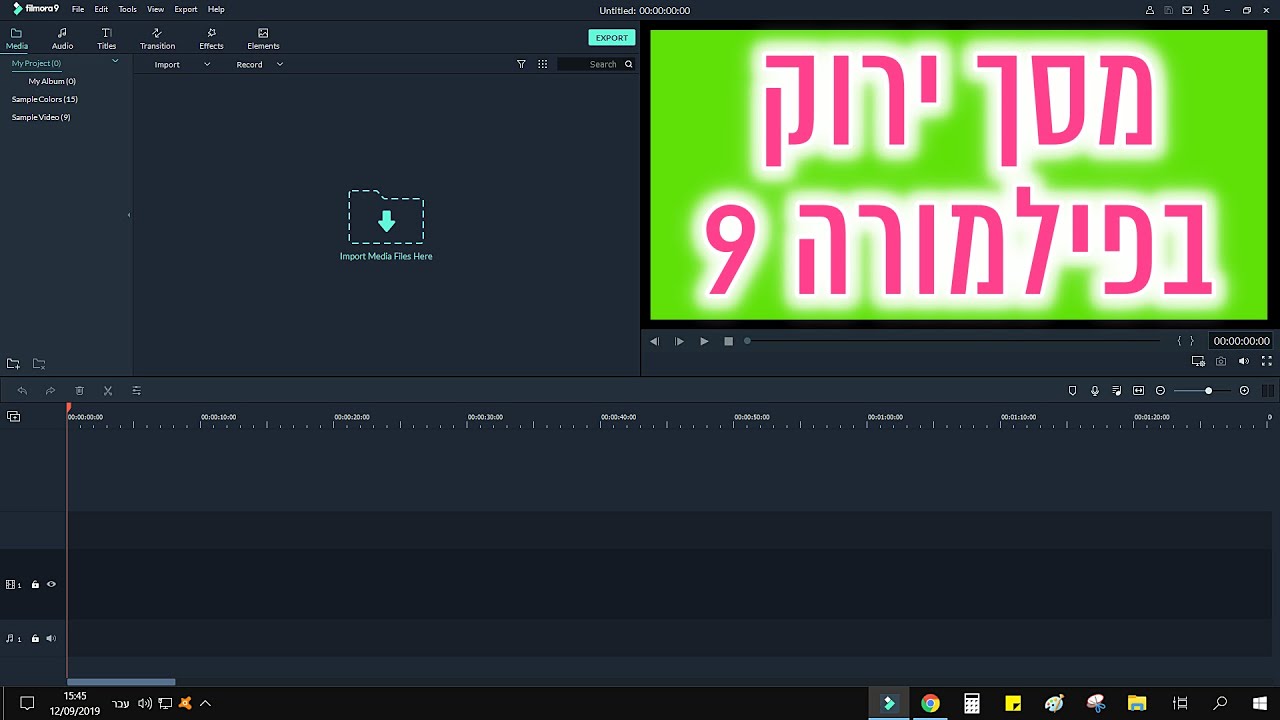
Task: Select Sample Colors (15) folder
Action: [45, 99]
